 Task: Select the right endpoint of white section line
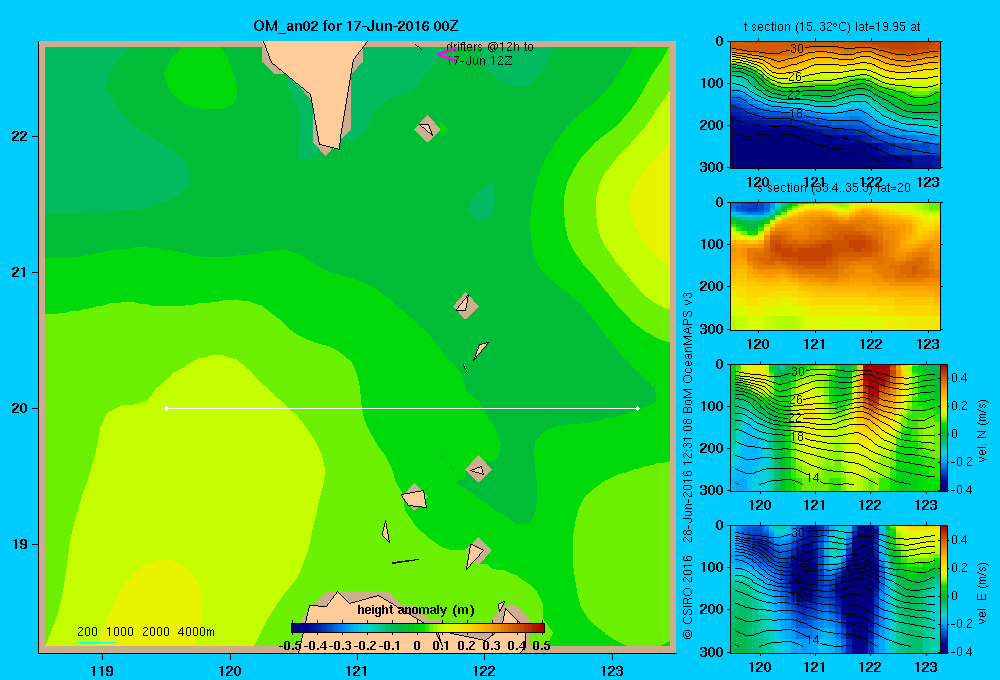click(x=637, y=408)
